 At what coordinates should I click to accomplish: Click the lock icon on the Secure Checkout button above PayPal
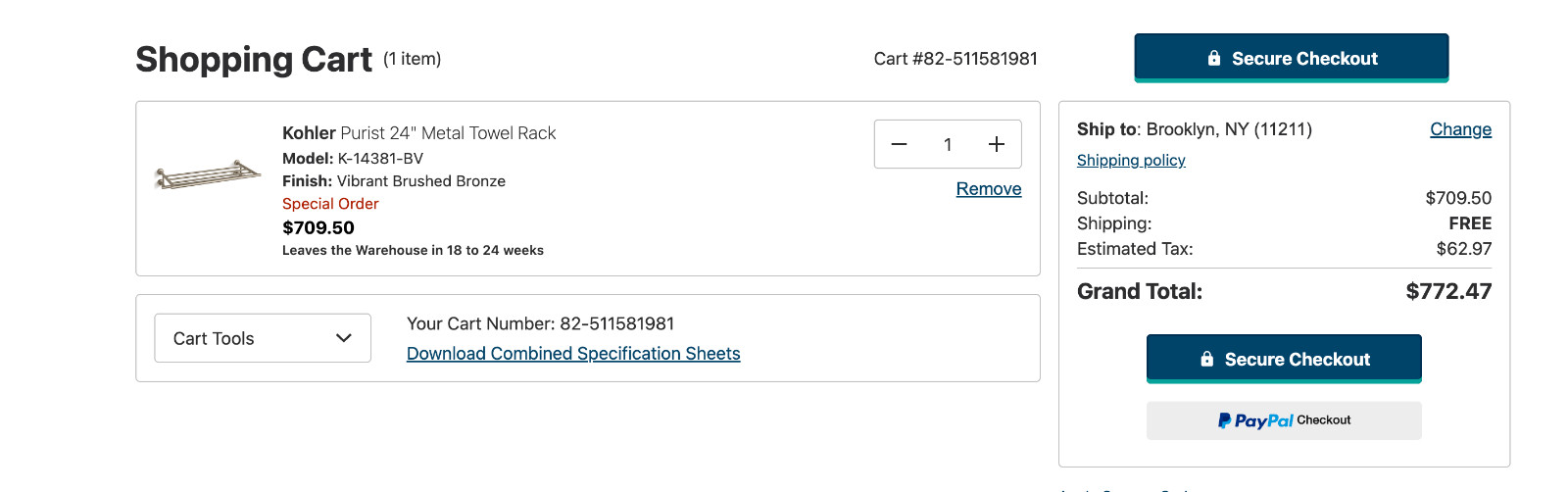[1207, 360]
